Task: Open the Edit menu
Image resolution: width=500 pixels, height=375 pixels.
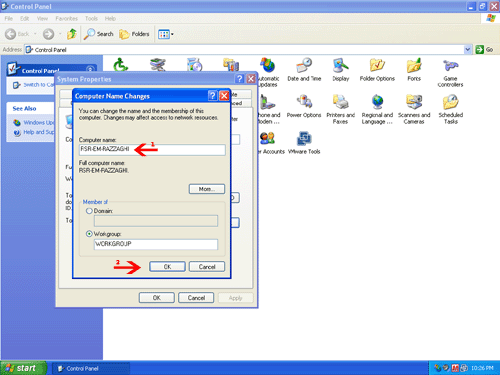Action: click(24, 18)
